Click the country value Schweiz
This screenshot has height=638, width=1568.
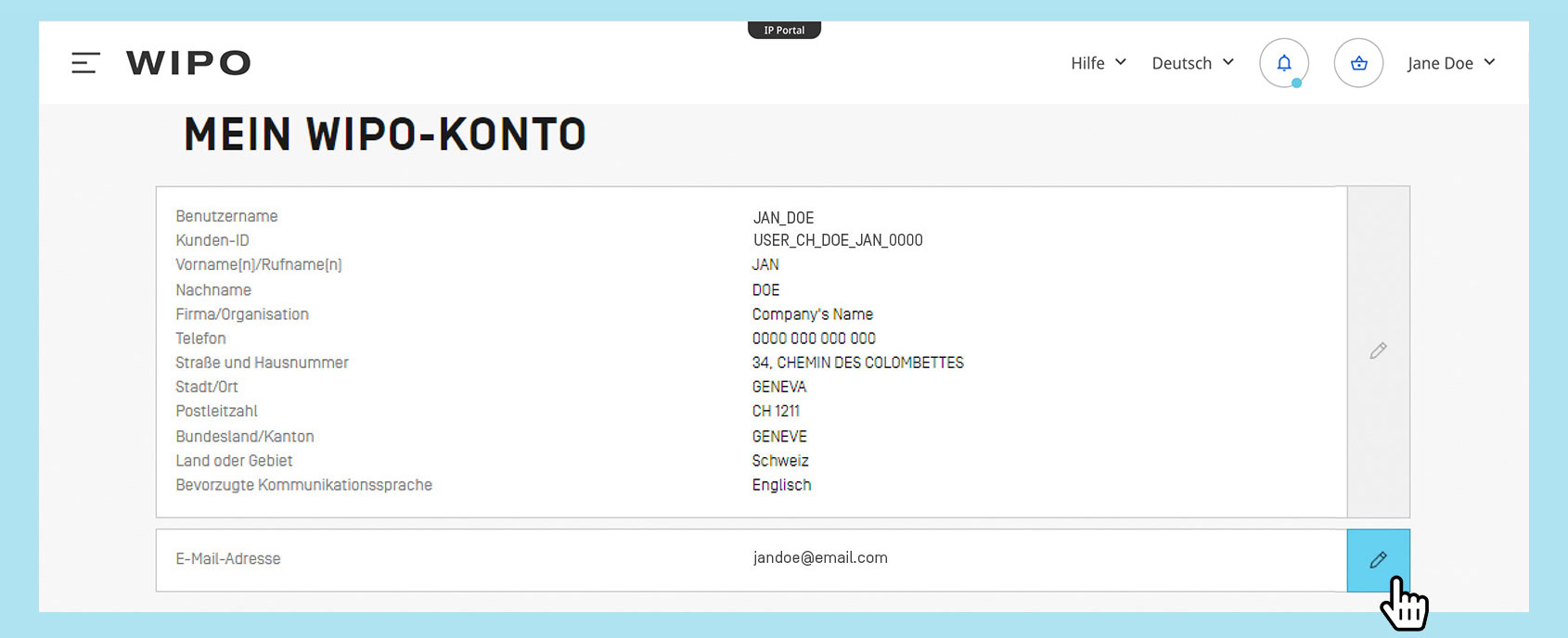coord(780,461)
